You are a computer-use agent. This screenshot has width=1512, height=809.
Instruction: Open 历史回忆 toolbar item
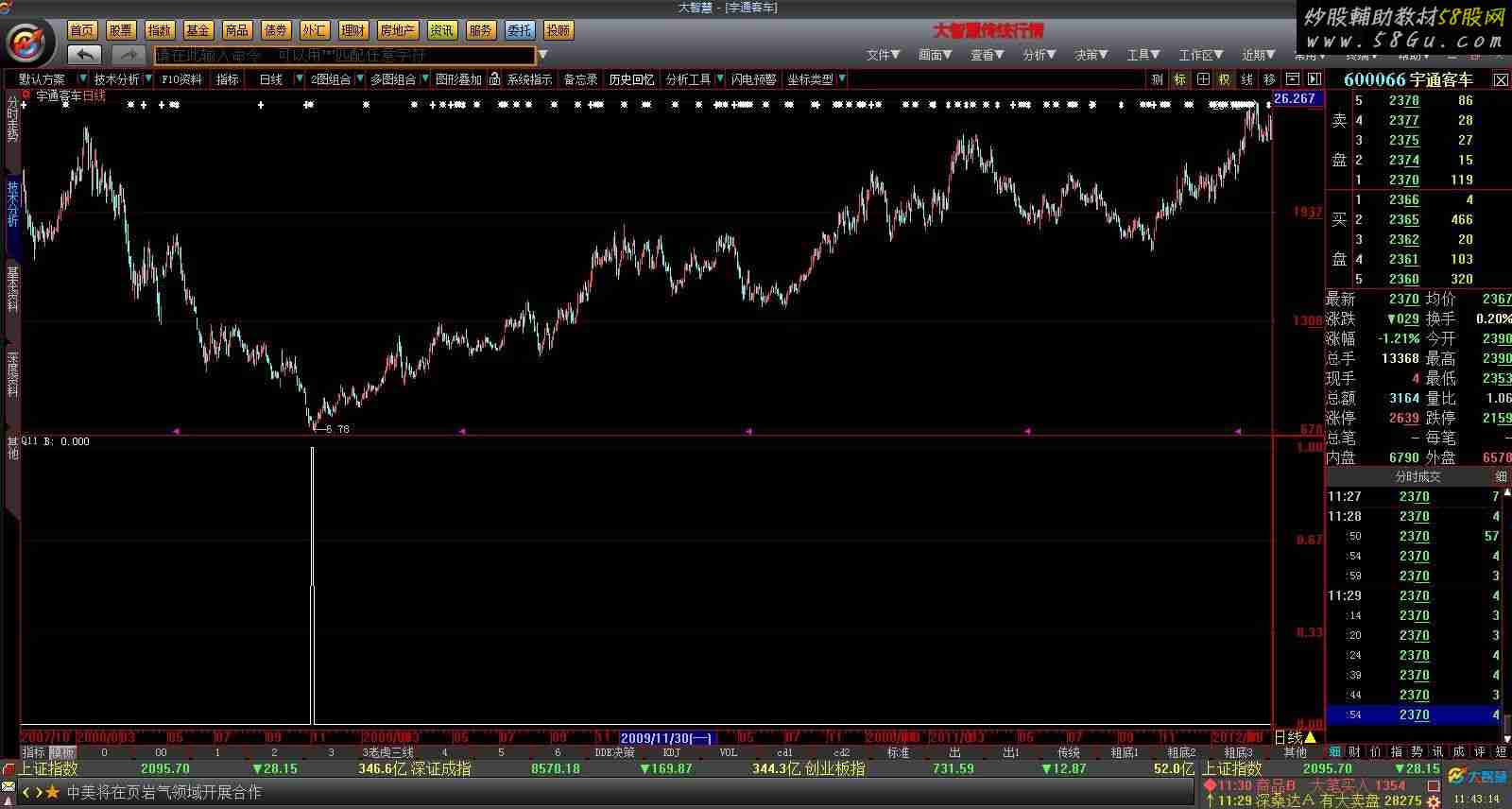pyautogui.click(x=631, y=79)
